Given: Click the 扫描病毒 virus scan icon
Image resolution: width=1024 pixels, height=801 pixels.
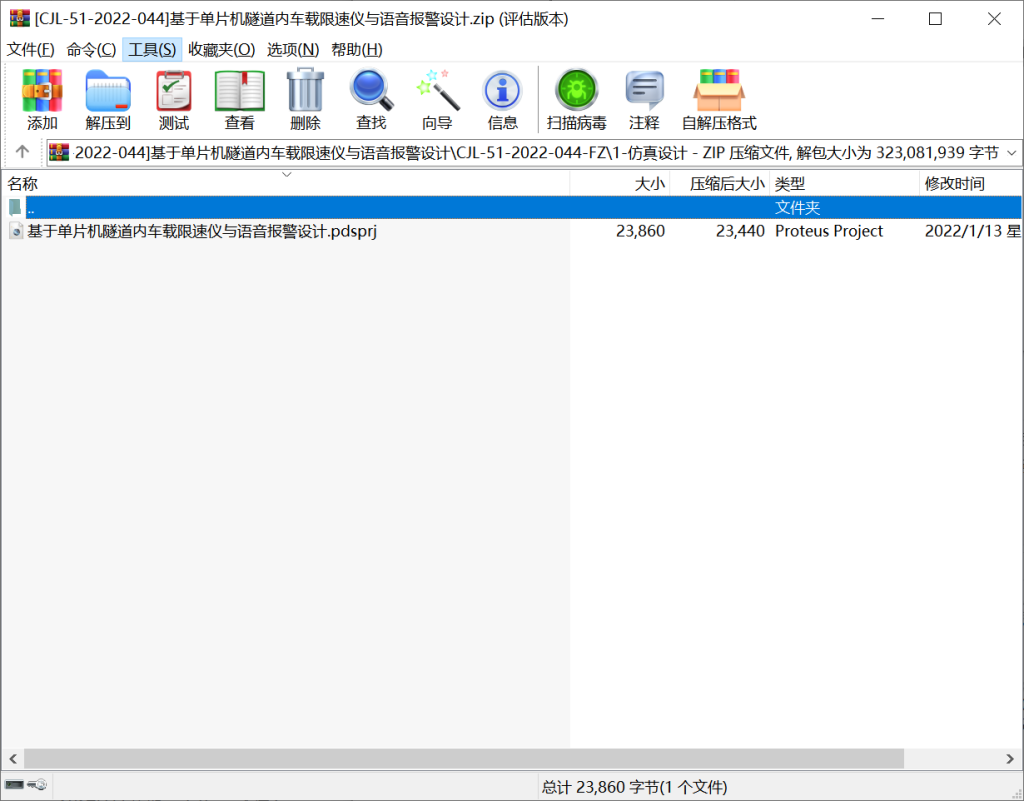Looking at the screenshot, I should [x=576, y=91].
